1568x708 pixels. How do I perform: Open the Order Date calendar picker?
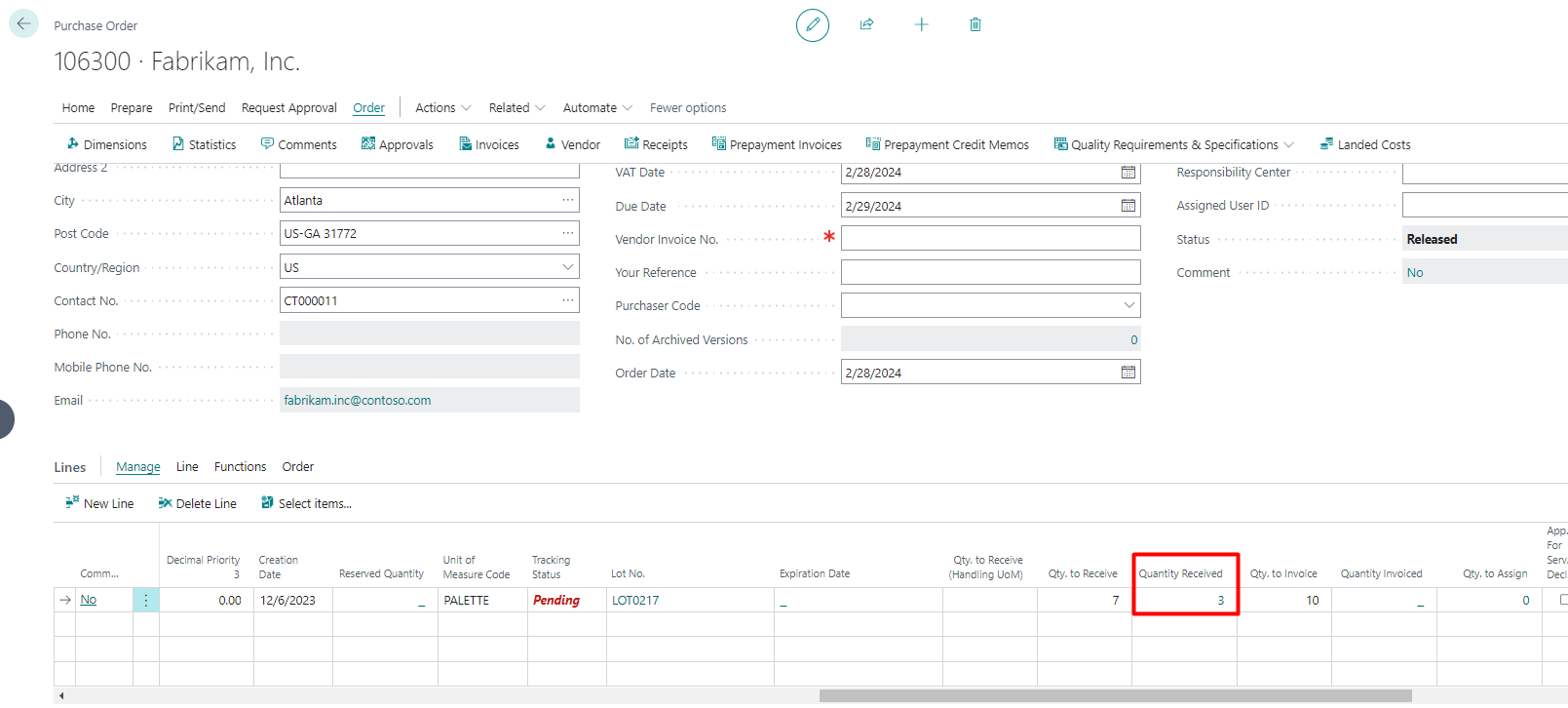pos(1128,373)
